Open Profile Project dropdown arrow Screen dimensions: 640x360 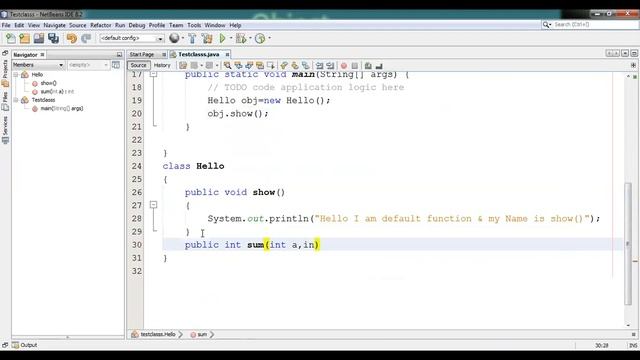tap(269, 38)
